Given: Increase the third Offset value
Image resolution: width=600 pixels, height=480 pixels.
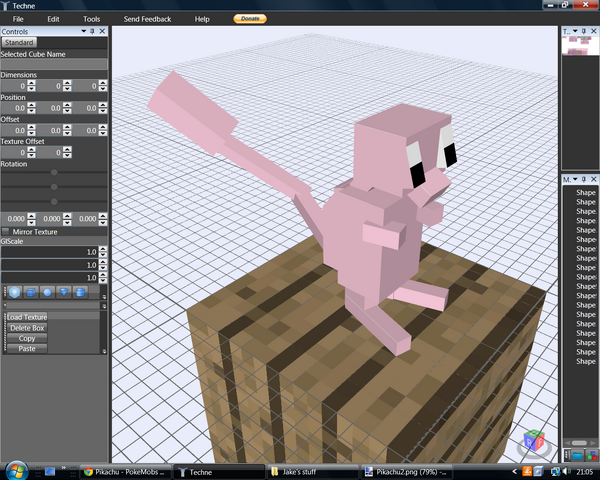Looking at the screenshot, I should pos(103,127).
